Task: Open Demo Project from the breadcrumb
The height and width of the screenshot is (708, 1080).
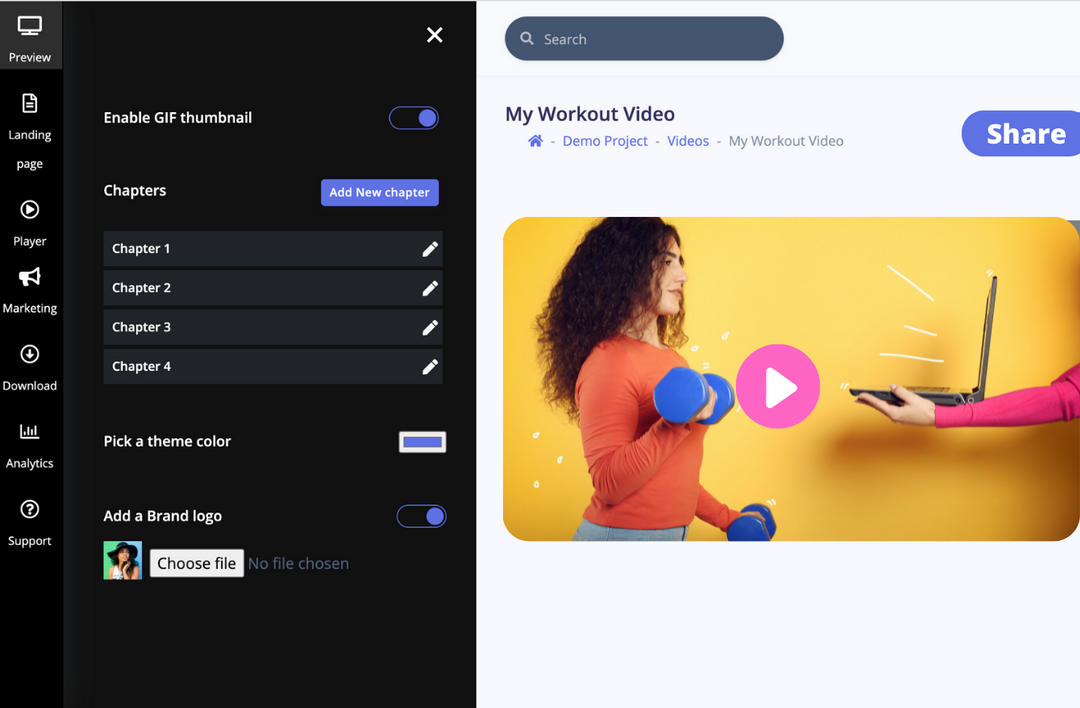Action: click(605, 141)
